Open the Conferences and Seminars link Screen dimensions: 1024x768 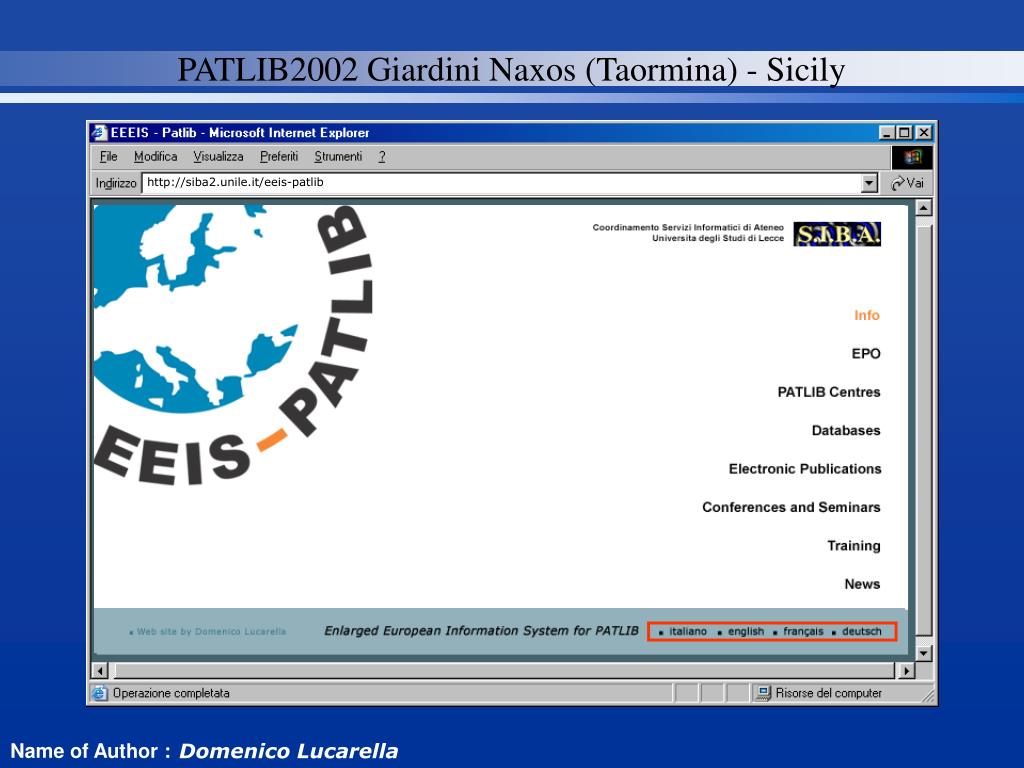791,507
